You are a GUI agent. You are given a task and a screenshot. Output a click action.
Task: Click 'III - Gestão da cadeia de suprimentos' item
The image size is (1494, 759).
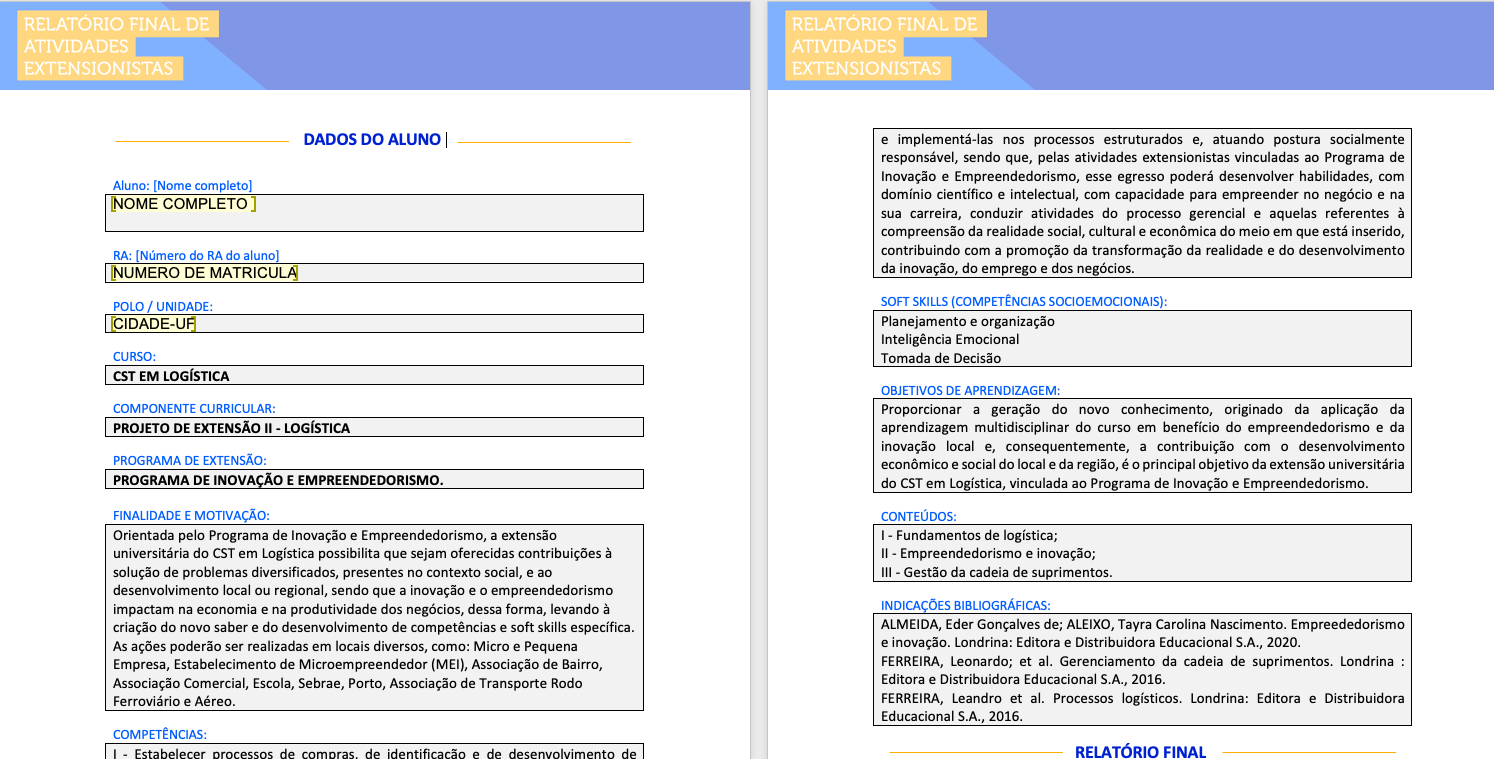(x=996, y=572)
